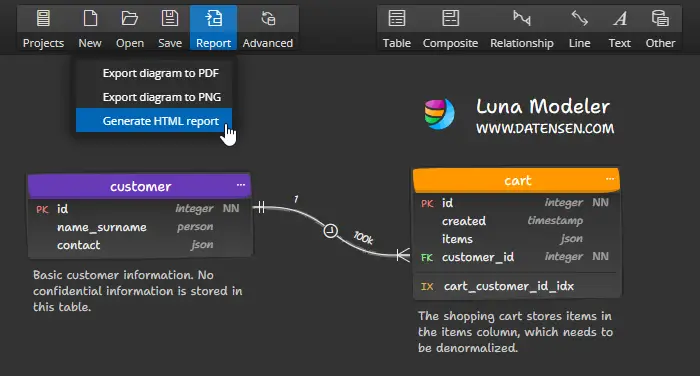
Task: Click the WWW.DATENSEN.COM link text
Action: pyautogui.click(x=545, y=129)
